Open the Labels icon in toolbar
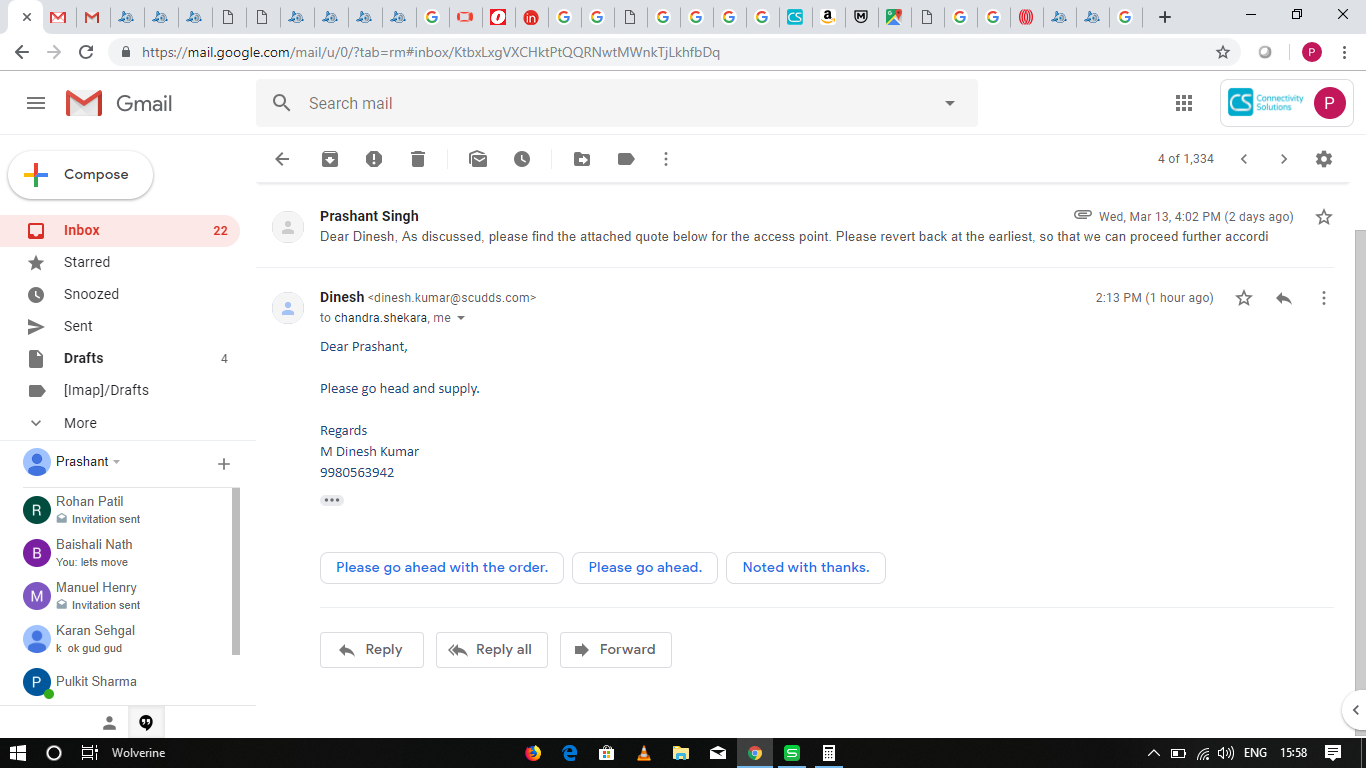The height and width of the screenshot is (768, 1366). pyautogui.click(x=626, y=159)
